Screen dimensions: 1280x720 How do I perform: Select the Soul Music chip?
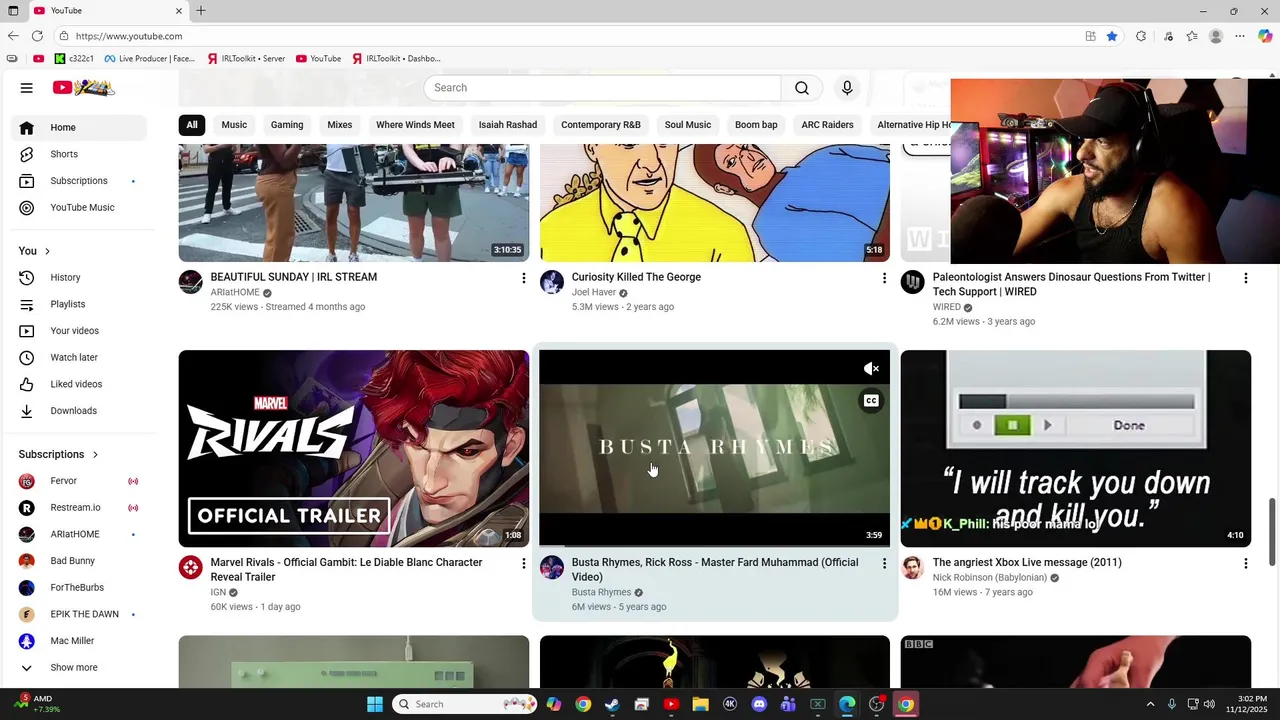click(x=688, y=125)
